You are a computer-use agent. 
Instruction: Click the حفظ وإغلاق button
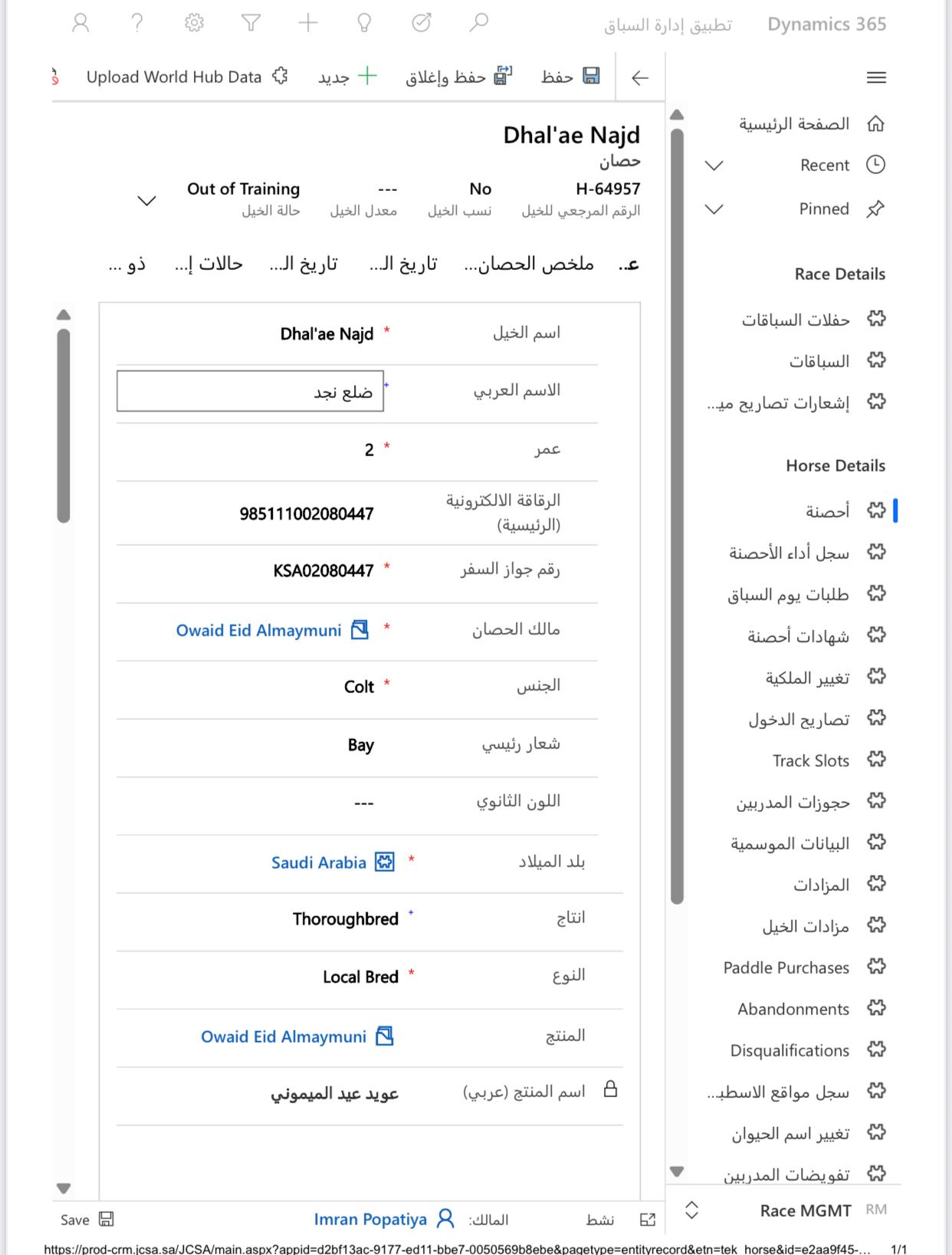click(x=458, y=77)
